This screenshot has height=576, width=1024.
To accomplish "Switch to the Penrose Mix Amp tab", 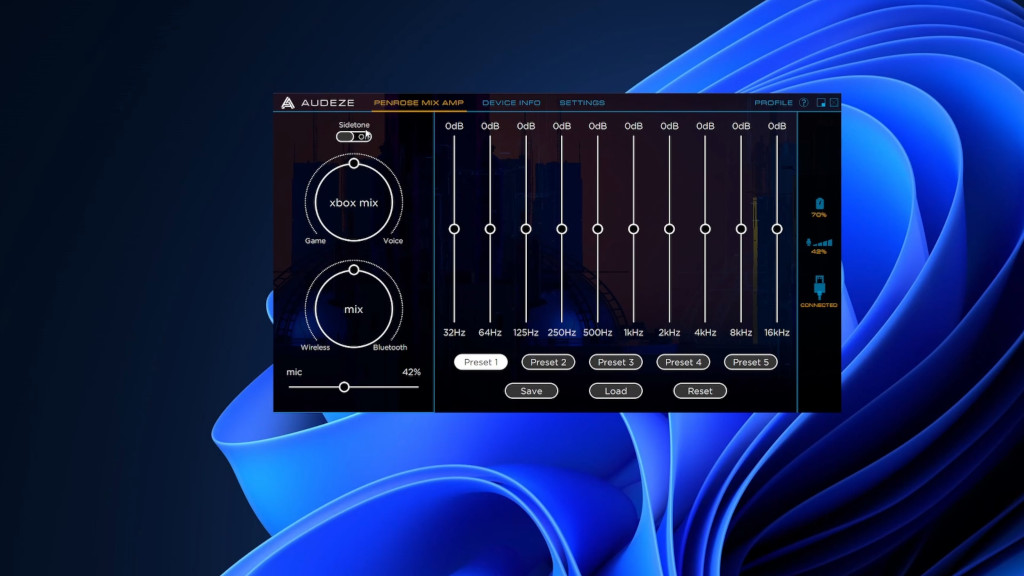I will pyautogui.click(x=419, y=103).
